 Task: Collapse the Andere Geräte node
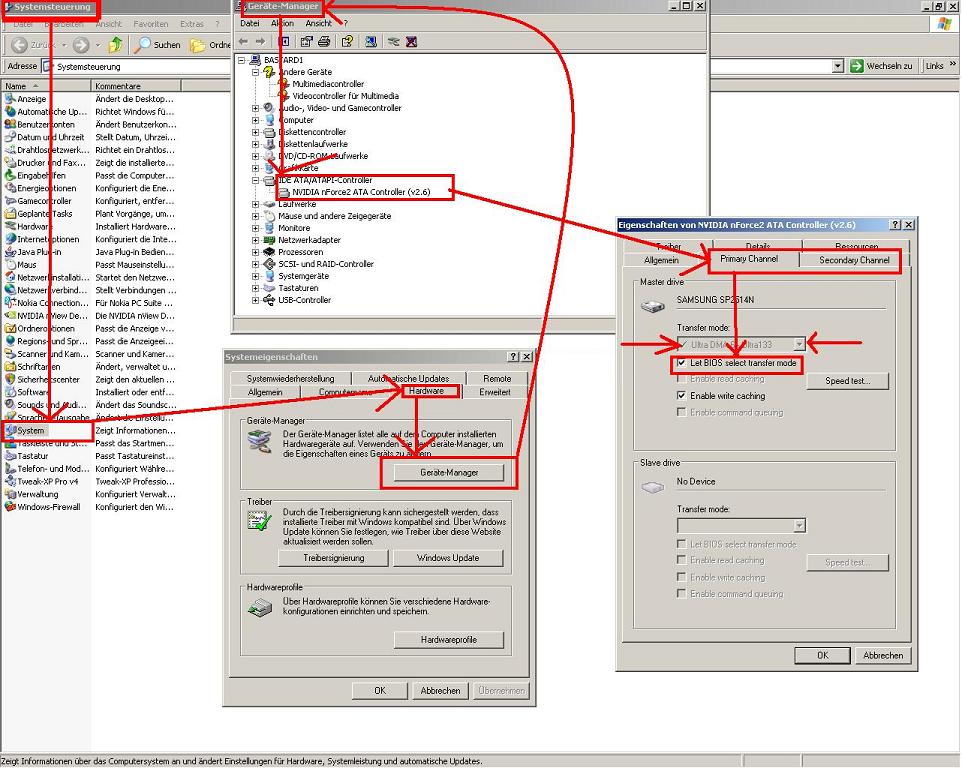(255, 72)
